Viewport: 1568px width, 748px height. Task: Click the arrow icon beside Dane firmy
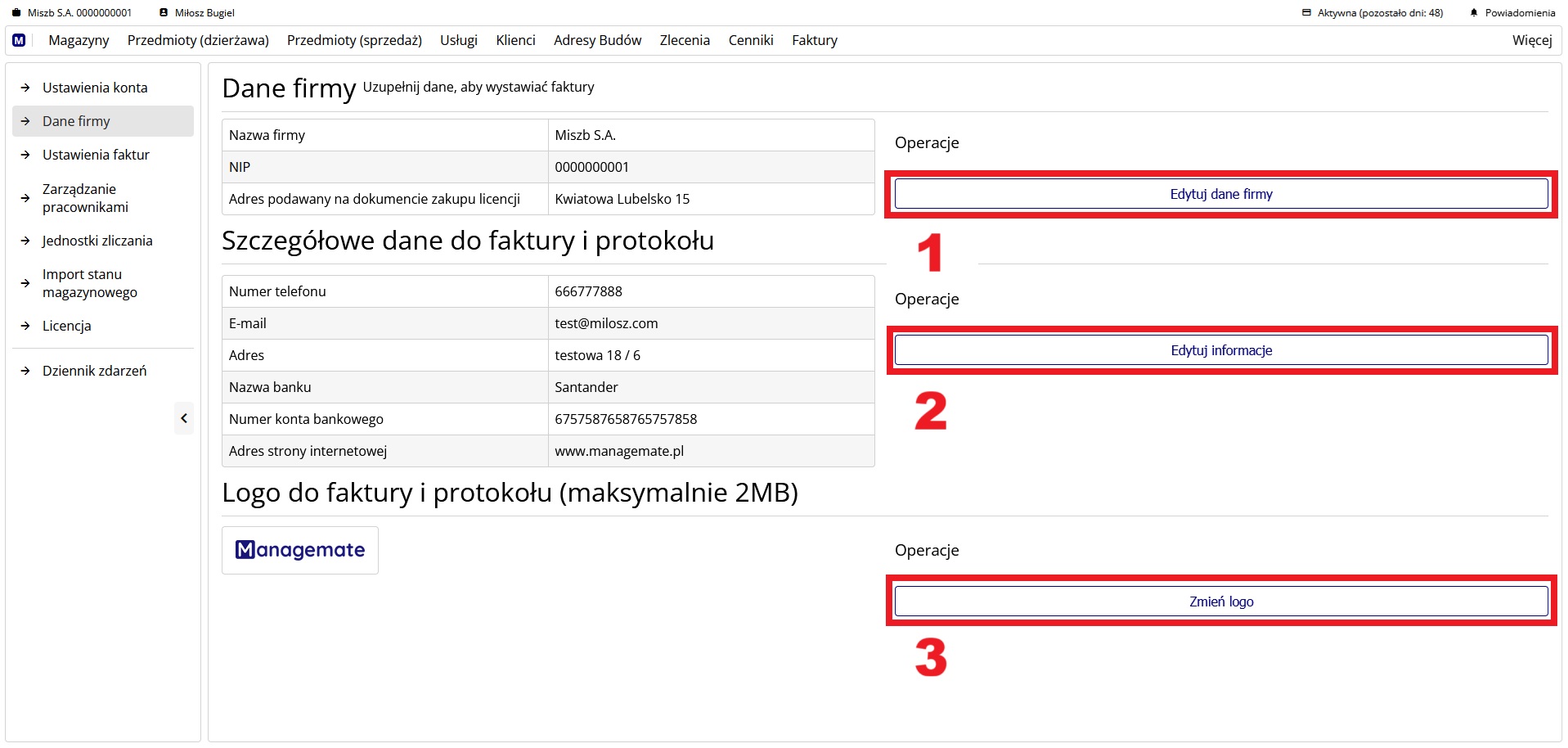pyautogui.click(x=25, y=120)
